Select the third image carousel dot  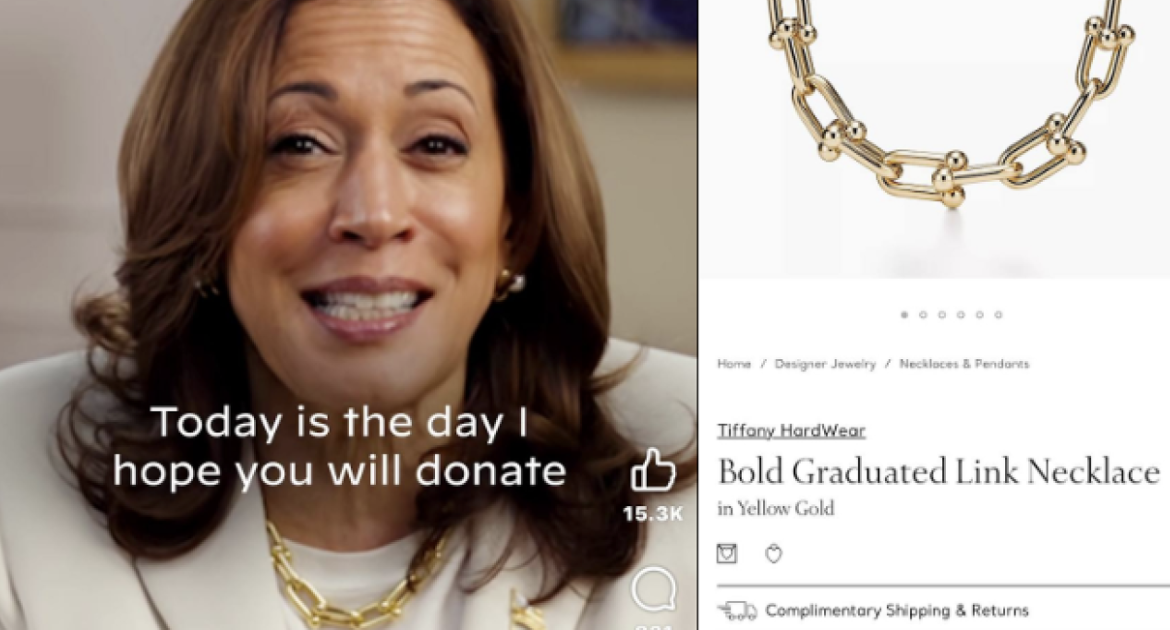click(942, 315)
